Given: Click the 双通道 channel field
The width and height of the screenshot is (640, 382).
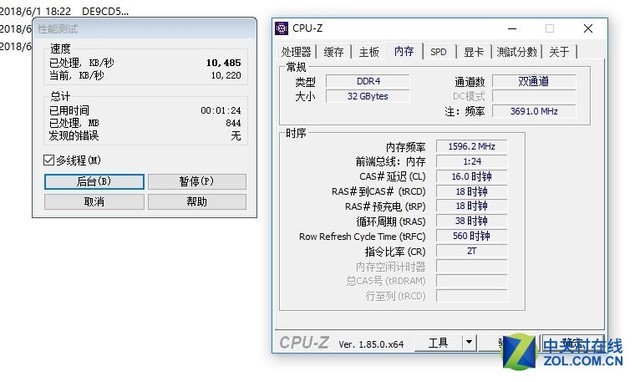Looking at the screenshot, I should (534, 81).
